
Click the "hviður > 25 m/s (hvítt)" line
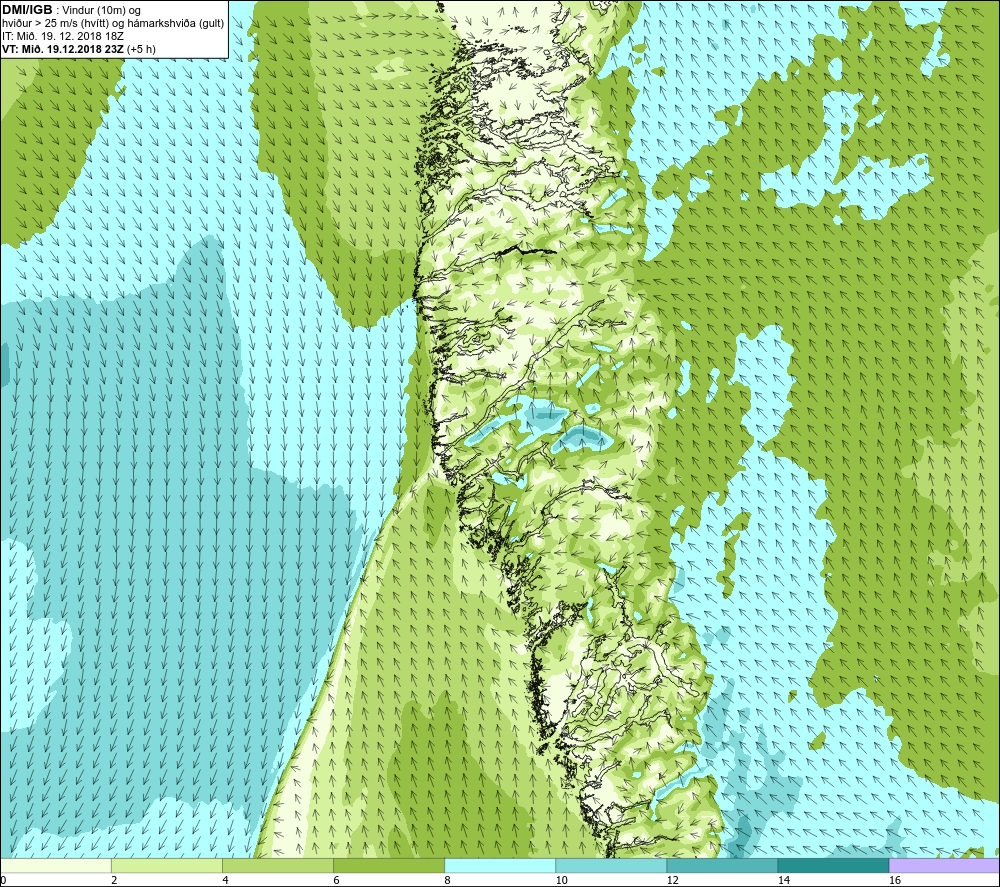tap(55, 24)
